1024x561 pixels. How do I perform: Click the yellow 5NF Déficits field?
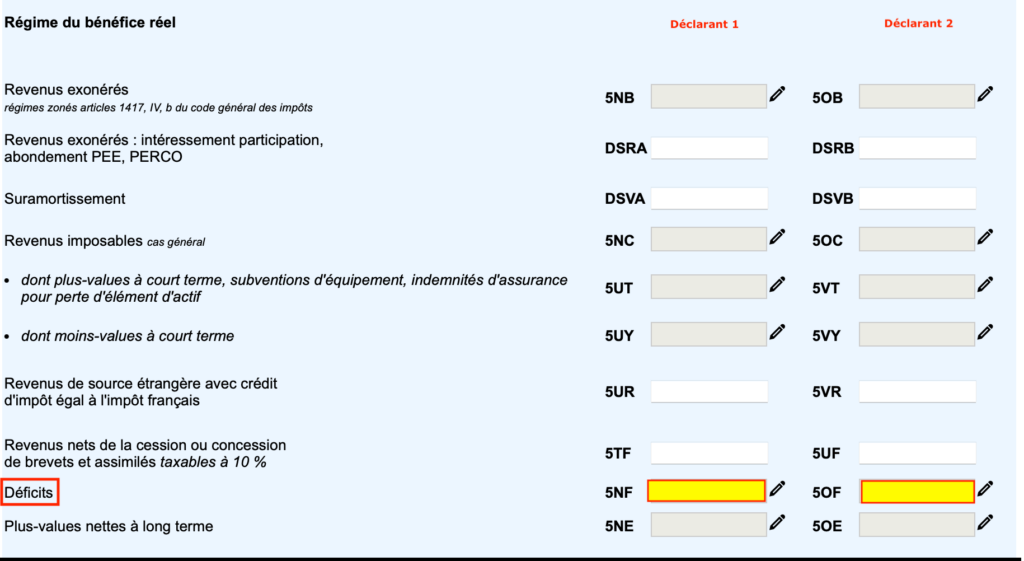click(x=706, y=491)
